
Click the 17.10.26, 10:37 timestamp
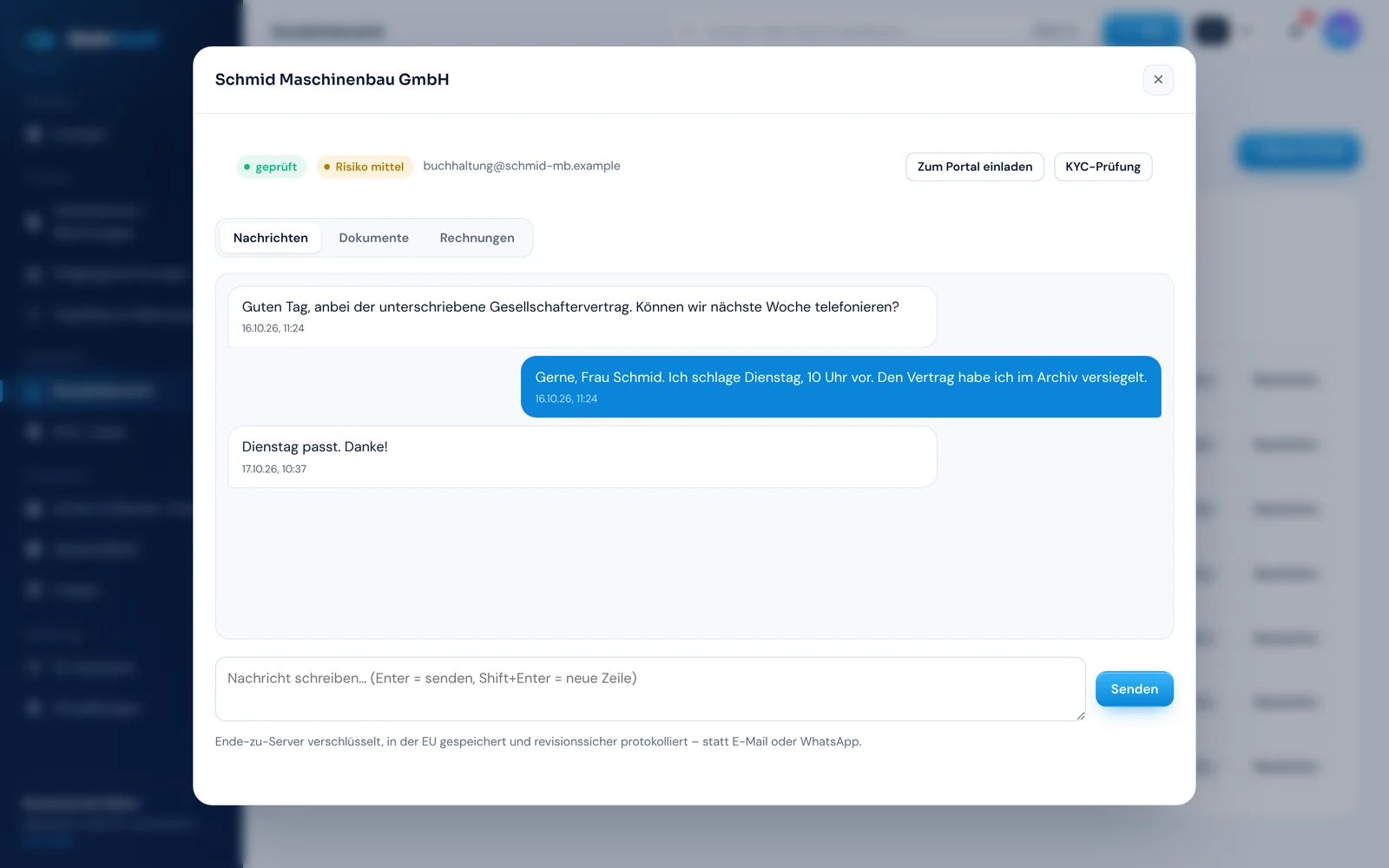[274, 469]
